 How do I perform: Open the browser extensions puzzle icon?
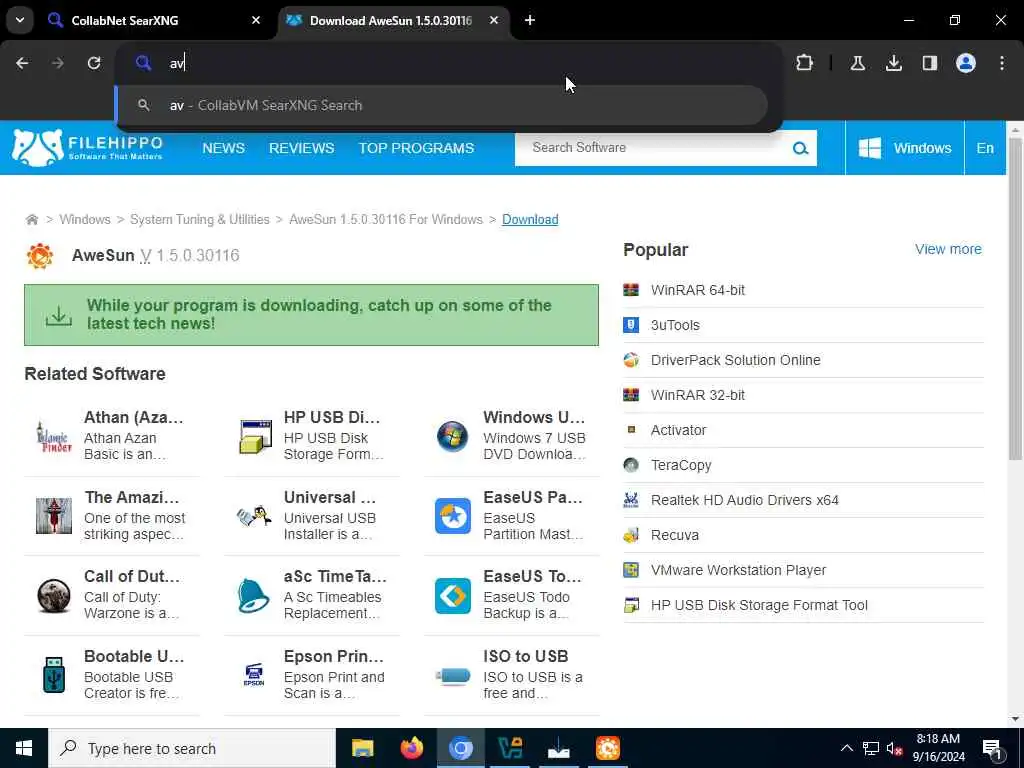click(805, 63)
